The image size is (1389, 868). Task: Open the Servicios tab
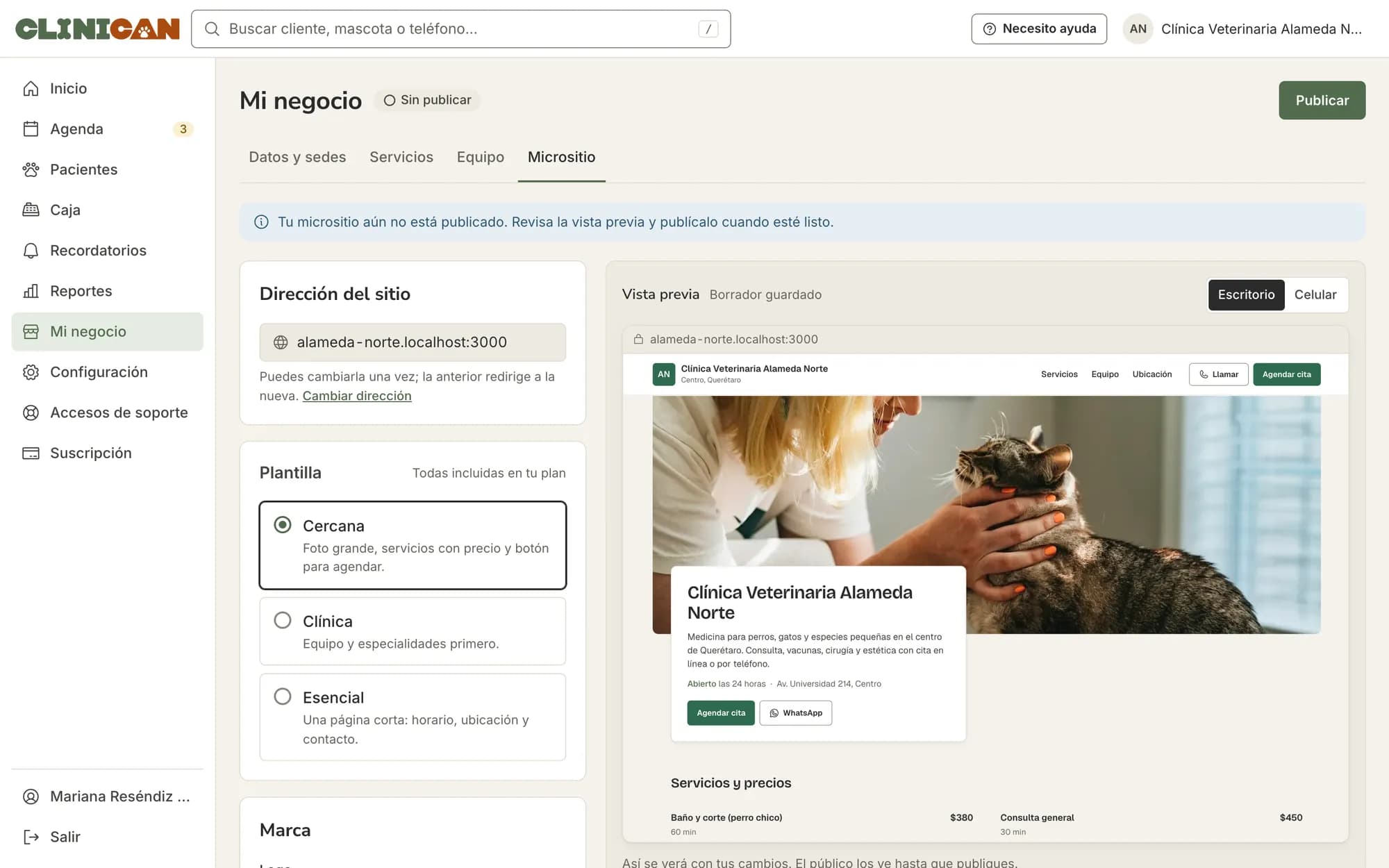401,157
